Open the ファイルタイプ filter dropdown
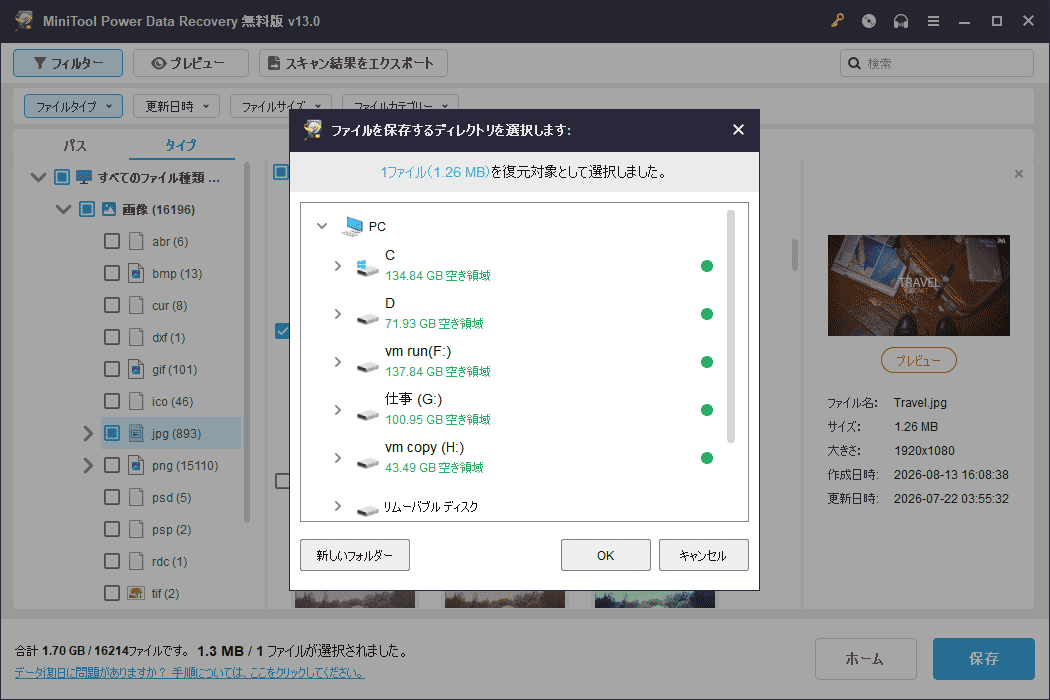1050x700 pixels. coord(74,106)
